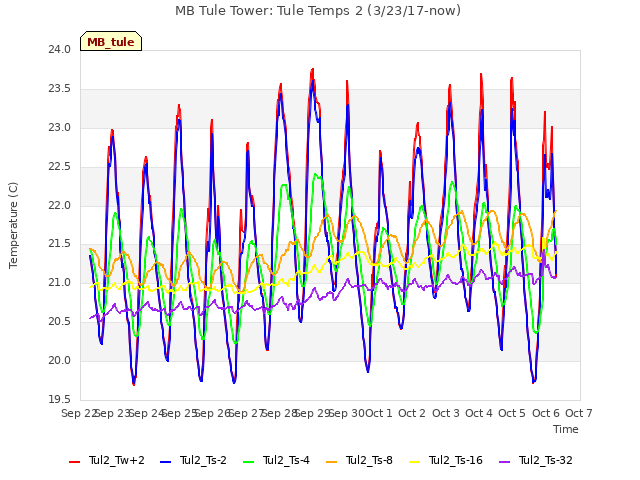The image size is (640, 480).
Task: Click the 22.0 y-axis tick label
Action: (x=60, y=205)
